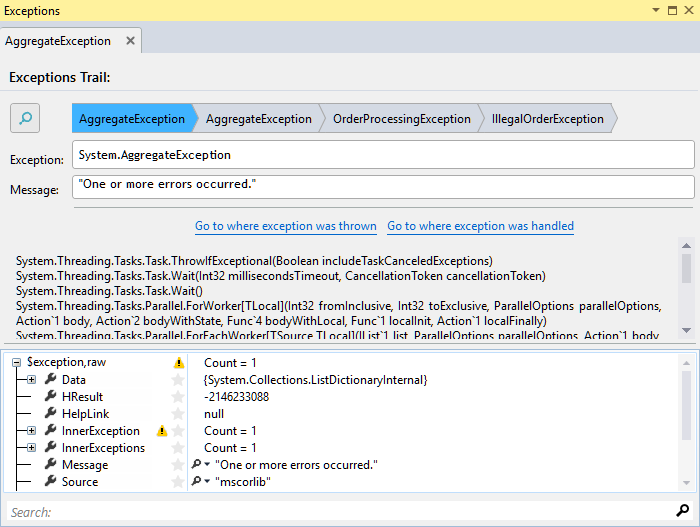Image resolution: width=700 pixels, height=527 pixels.
Task: Click the magnifier search button beside exceptions trail
Action: tap(25, 118)
